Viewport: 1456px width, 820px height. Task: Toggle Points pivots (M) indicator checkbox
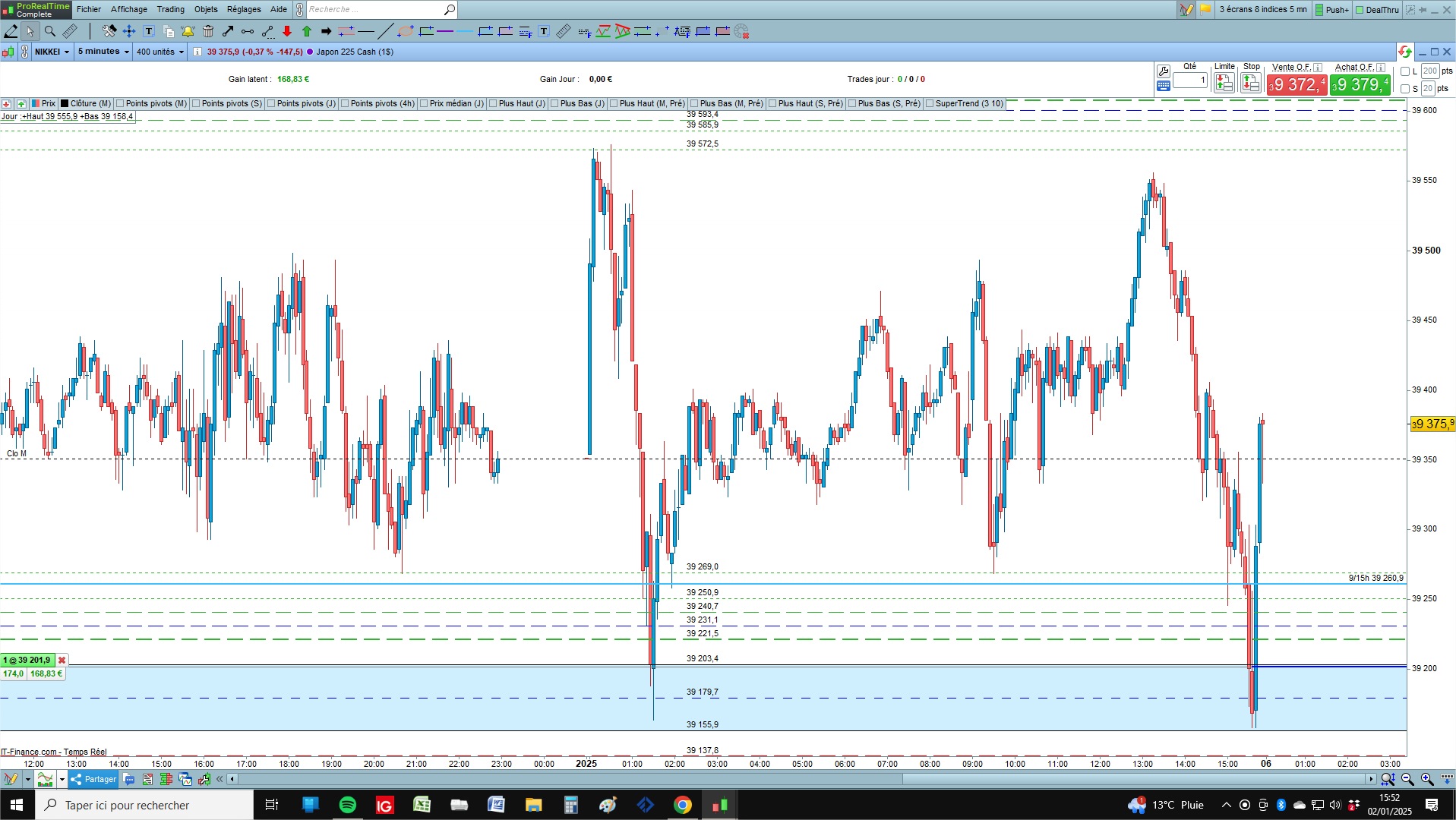click(120, 104)
